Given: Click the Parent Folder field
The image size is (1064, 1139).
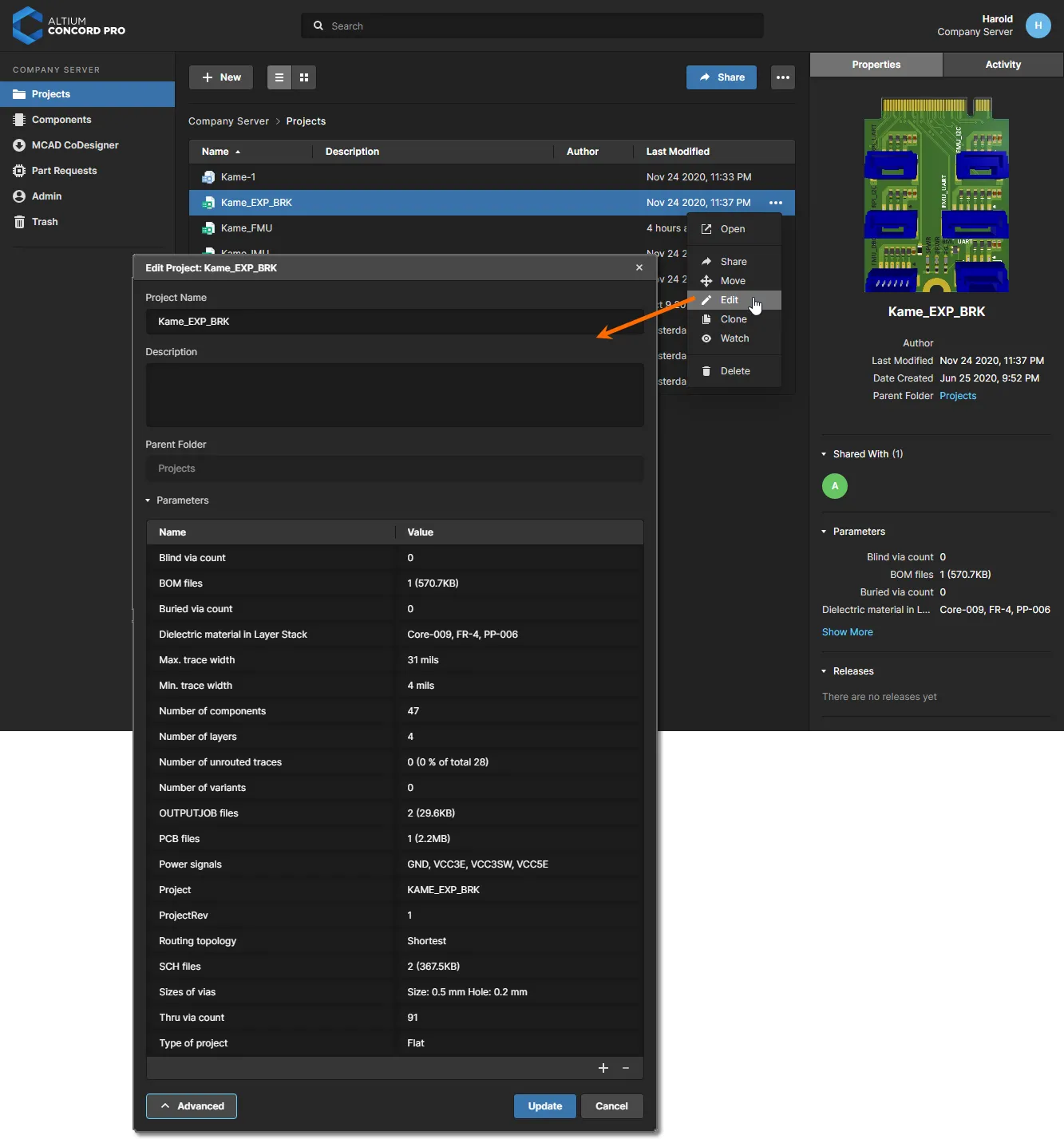Looking at the screenshot, I should pos(394,469).
